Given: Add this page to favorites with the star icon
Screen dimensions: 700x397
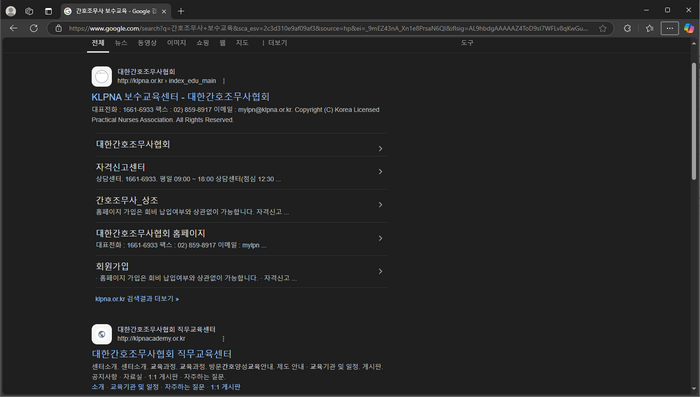Looking at the screenshot, I should [603, 28].
